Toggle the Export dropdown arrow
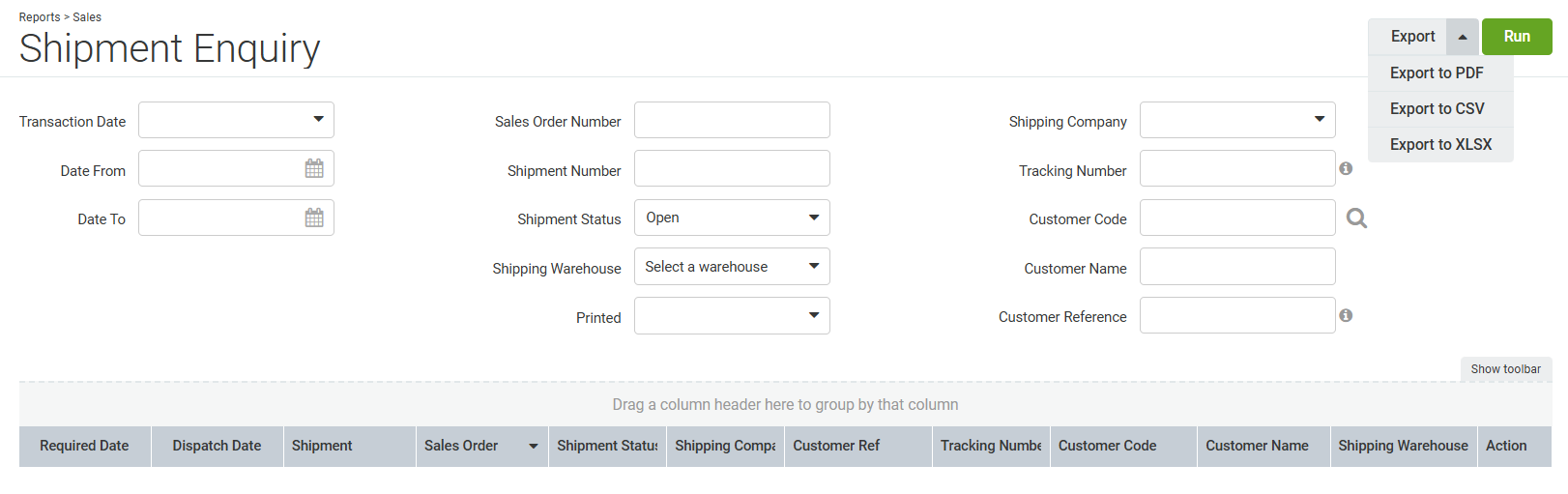This screenshot has width=1568, height=494. point(1463,37)
